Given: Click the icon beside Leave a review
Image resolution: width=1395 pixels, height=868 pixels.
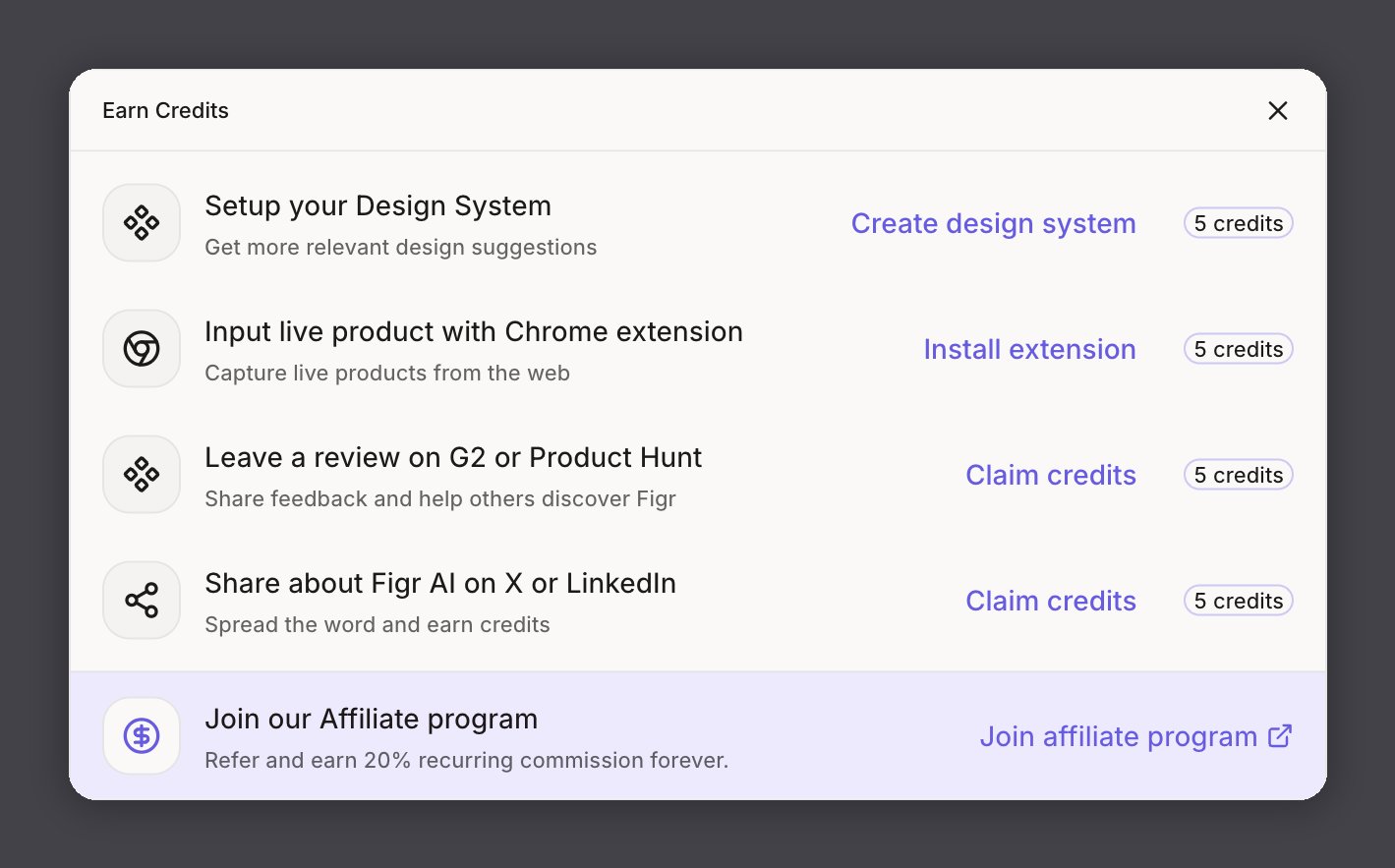Looking at the screenshot, I should pos(142,475).
